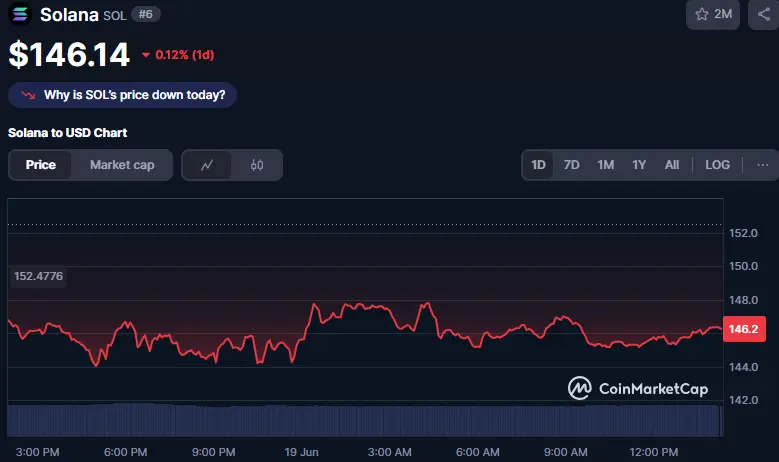779x462 pixels.
Task: Click the 6:00 AM time label
Action: (x=477, y=452)
